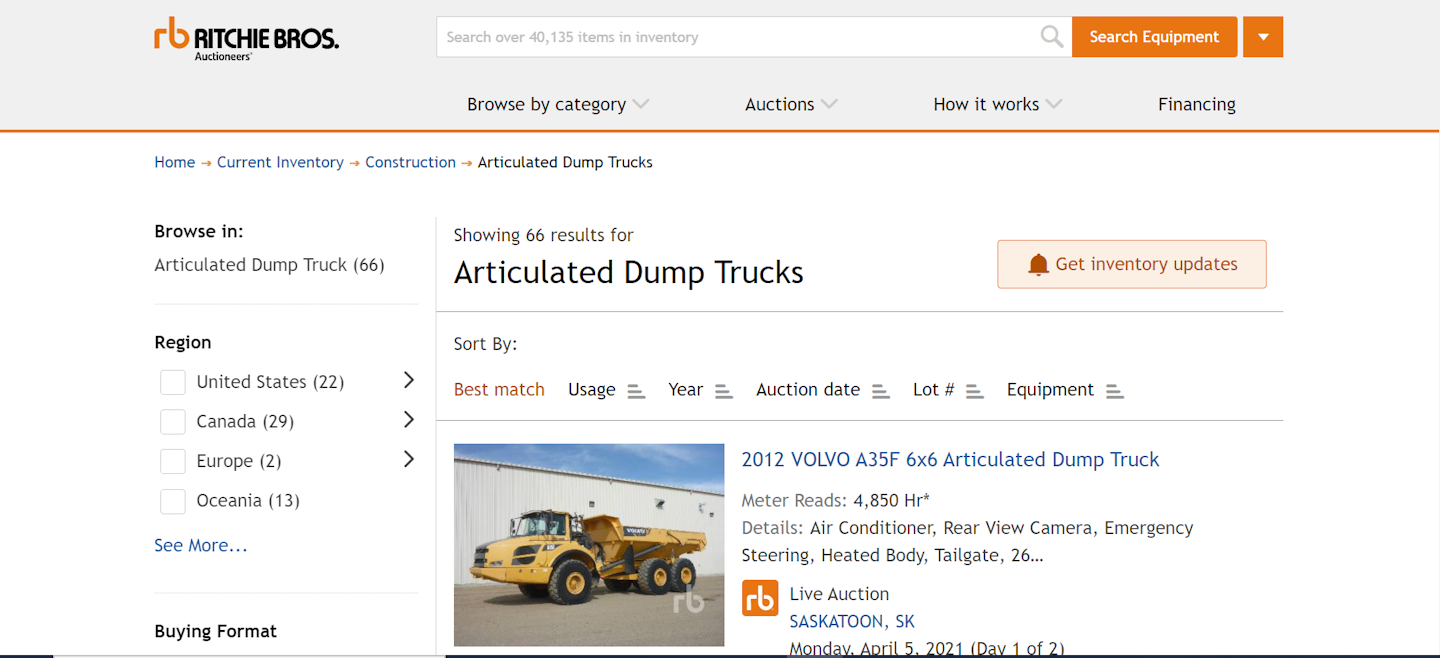Viewport: 1440px width, 658px height.
Task: Go to the Financing page
Action: point(1197,104)
